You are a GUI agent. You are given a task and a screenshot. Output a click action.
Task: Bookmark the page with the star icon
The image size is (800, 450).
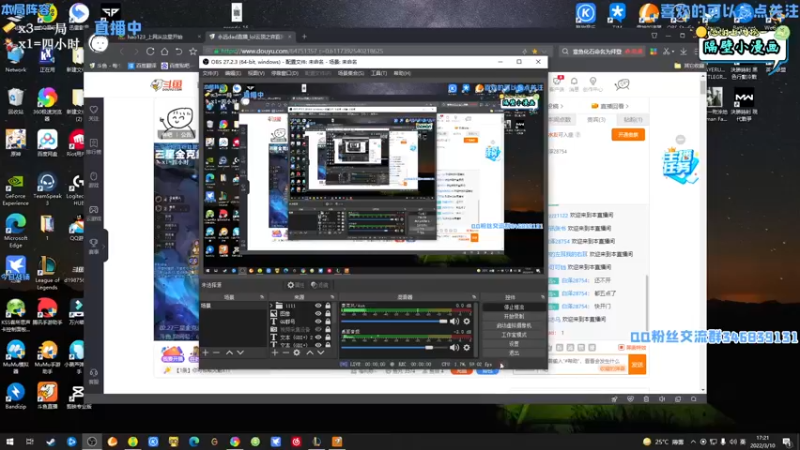coord(193,51)
